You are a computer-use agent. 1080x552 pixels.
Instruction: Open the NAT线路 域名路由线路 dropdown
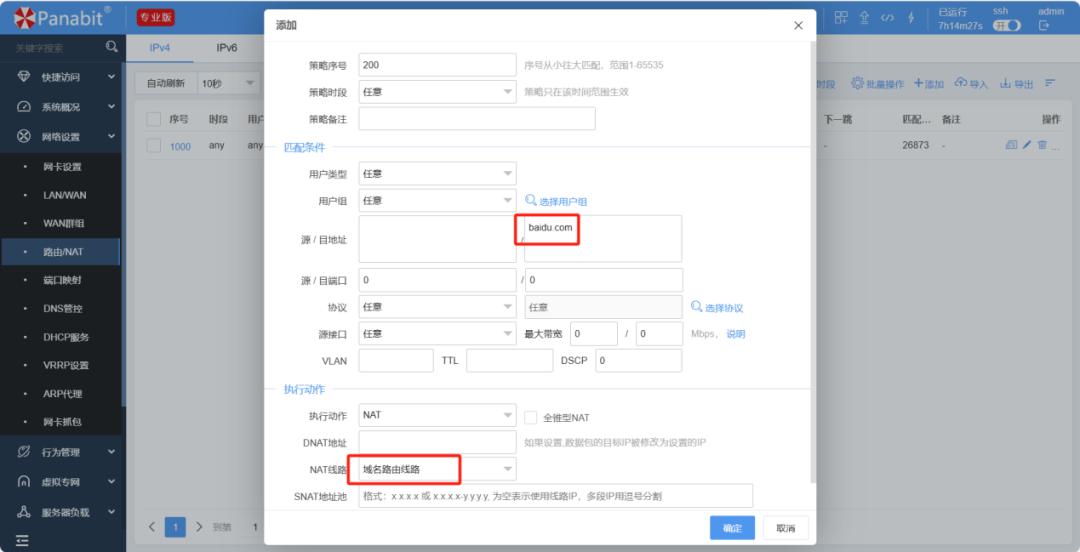[x=437, y=469]
